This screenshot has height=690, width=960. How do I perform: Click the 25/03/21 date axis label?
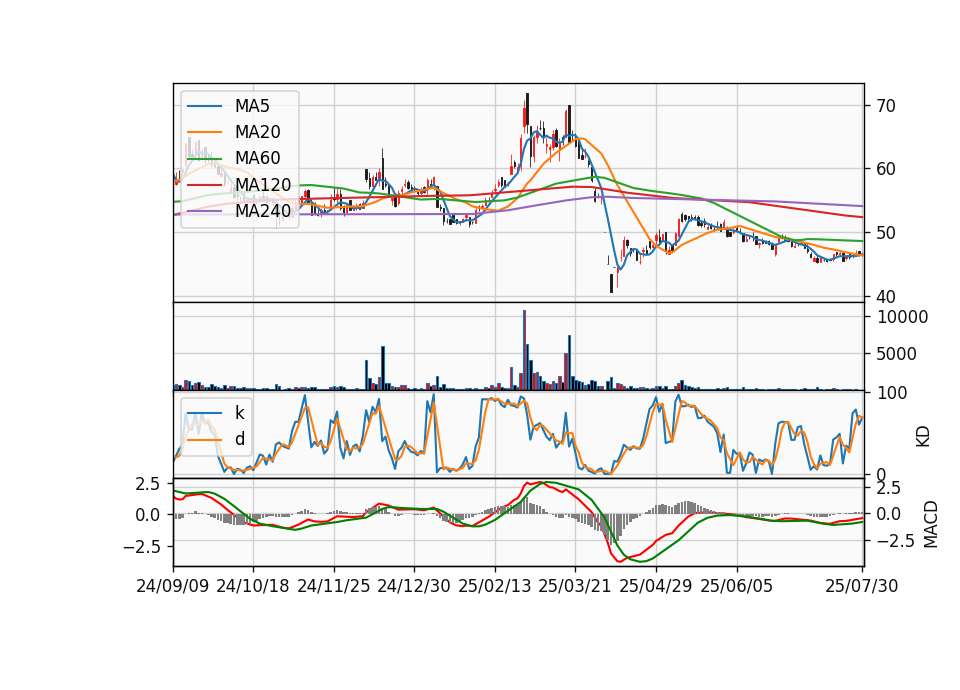point(575,586)
